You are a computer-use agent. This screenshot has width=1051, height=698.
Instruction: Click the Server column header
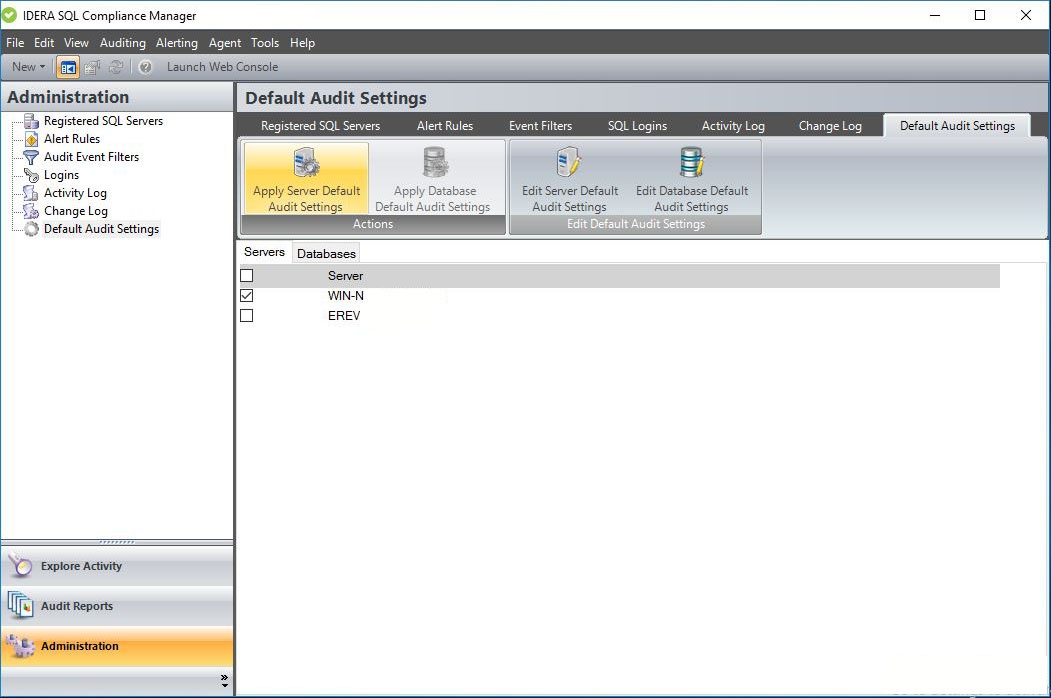345,276
